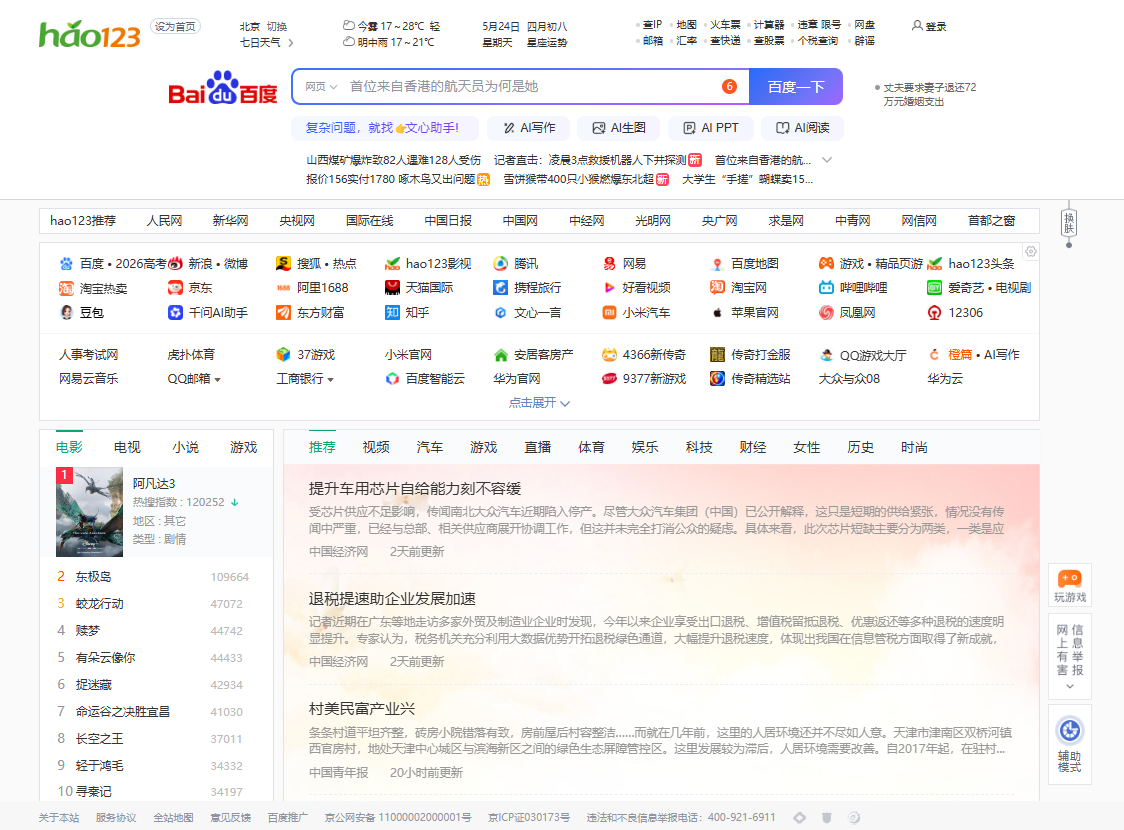Expand the 工商银行 dropdown arrow
Viewport: 1124px width, 830px height.
[x=330, y=380]
